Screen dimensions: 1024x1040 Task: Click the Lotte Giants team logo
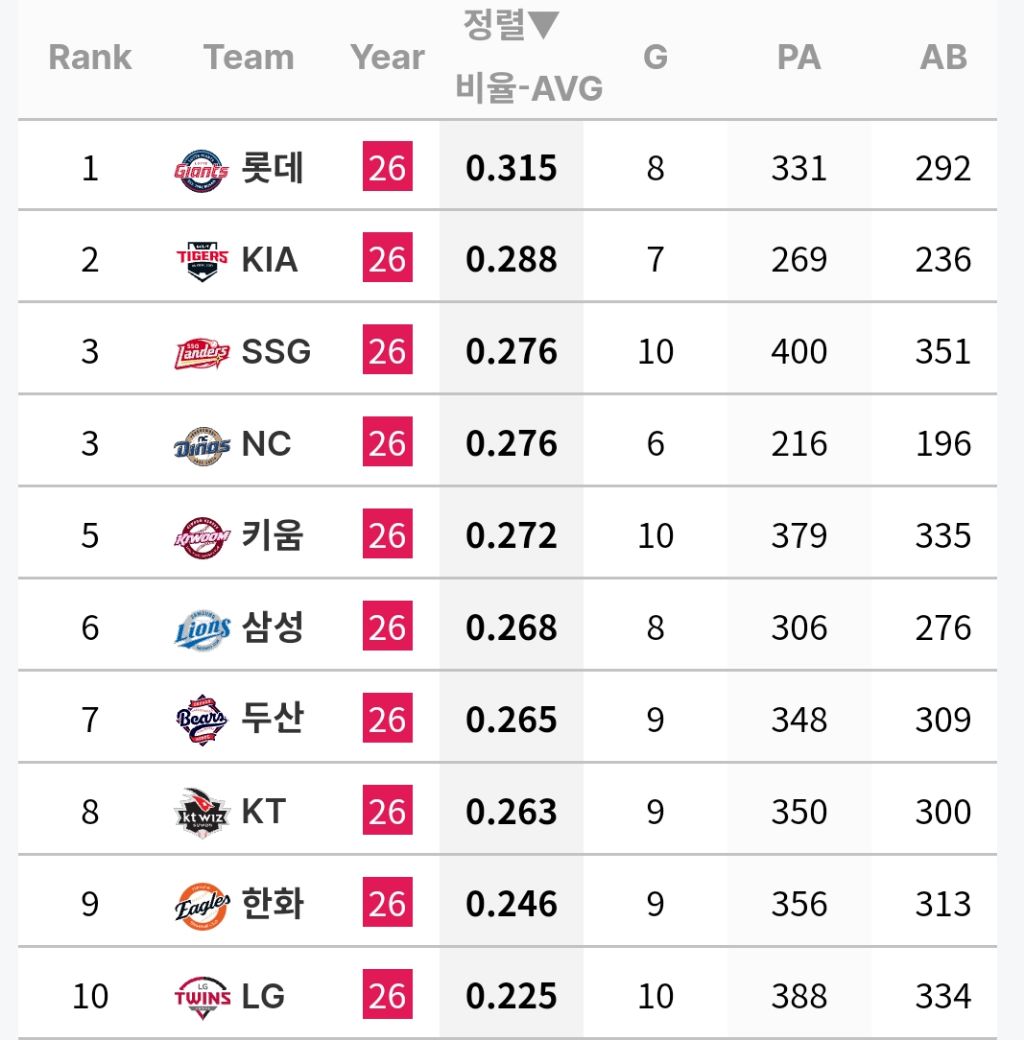pyautogui.click(x=202, y=170)
